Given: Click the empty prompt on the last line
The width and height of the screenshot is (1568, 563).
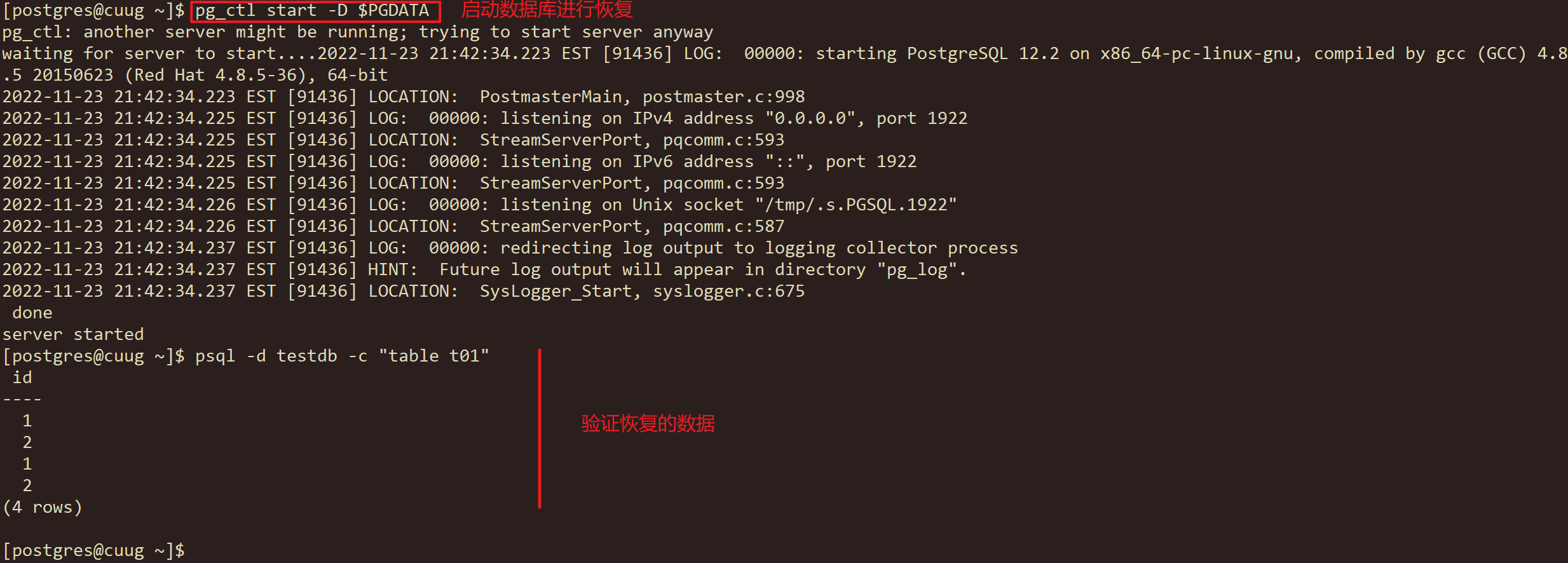Looking at the screenshot, I should click(x=93, y=550).
